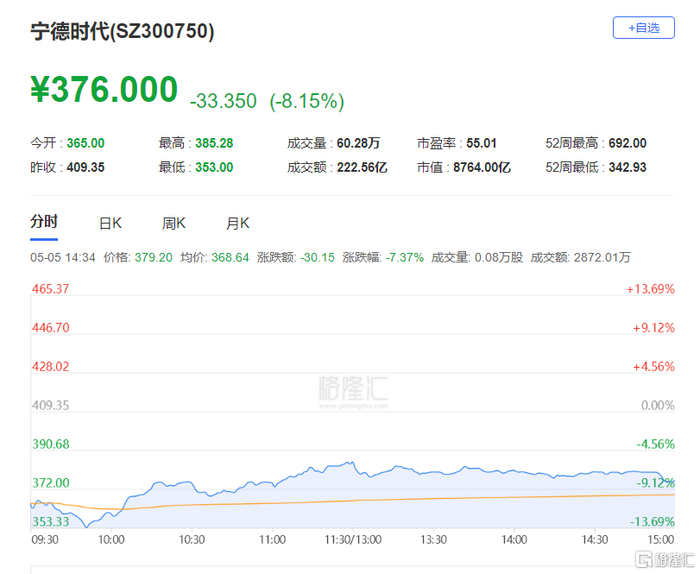
Task: Open the 周K weekly chart tab
Action: (x=174, y=223)
